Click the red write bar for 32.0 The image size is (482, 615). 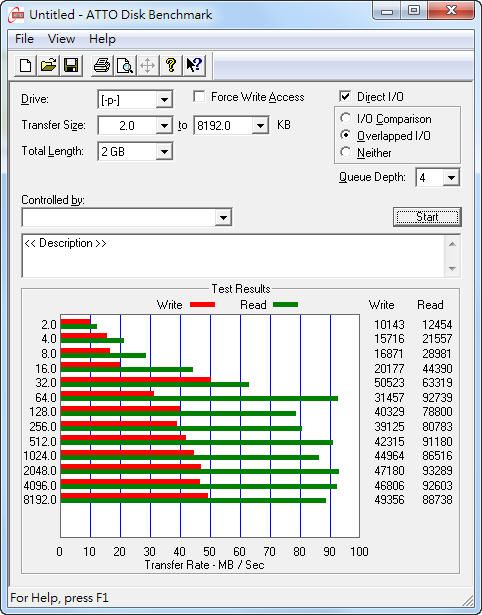click(136, 379)
